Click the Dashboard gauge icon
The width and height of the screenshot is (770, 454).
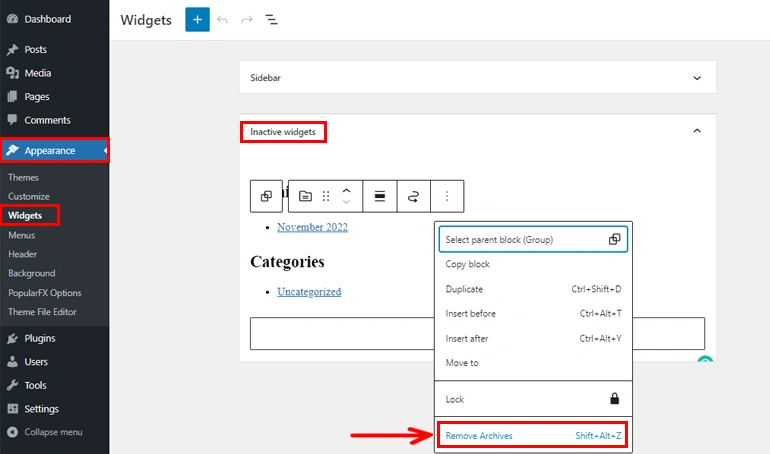(x=13, y=19)
